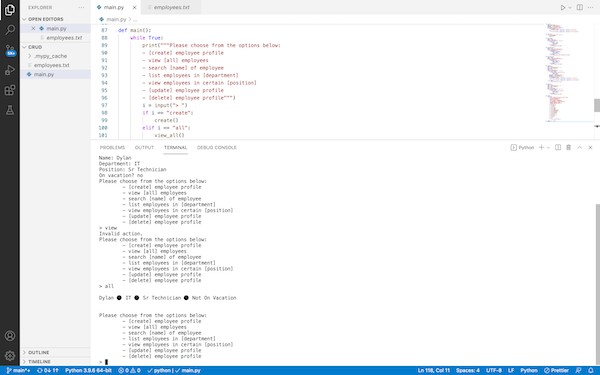Click the editor vertical scrollbar thumb
The width and height of the screenshot is (600, 375).
pyautogui.click(x=597, y=105)
